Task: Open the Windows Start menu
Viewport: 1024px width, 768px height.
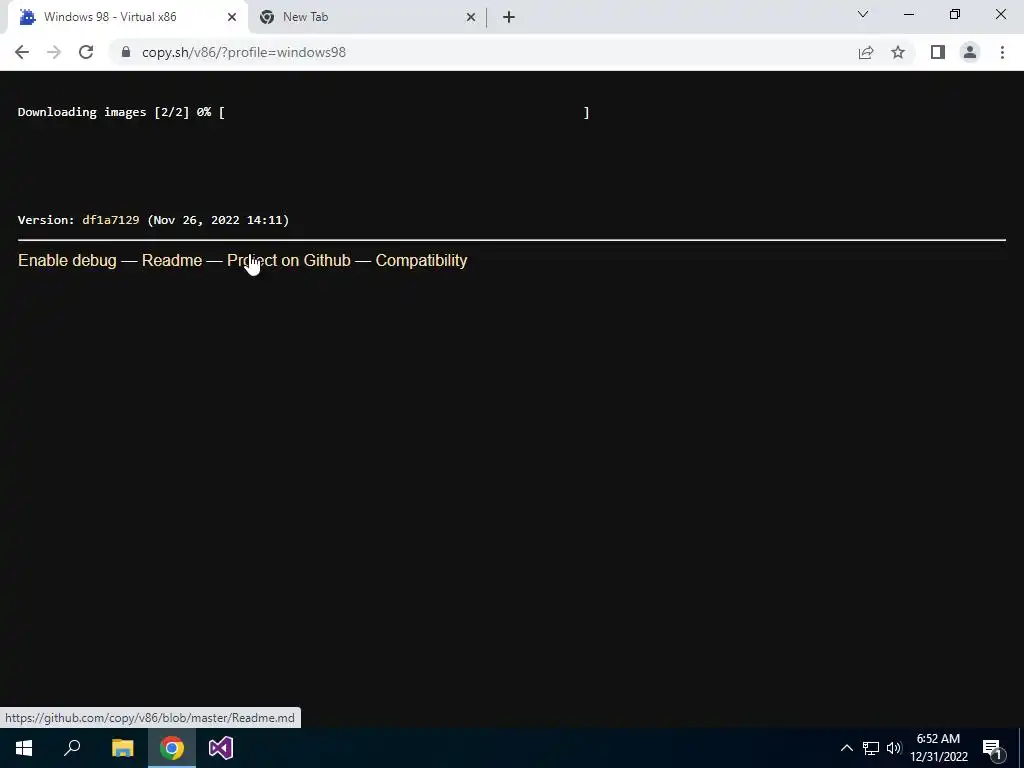Action: coord(24,748)
